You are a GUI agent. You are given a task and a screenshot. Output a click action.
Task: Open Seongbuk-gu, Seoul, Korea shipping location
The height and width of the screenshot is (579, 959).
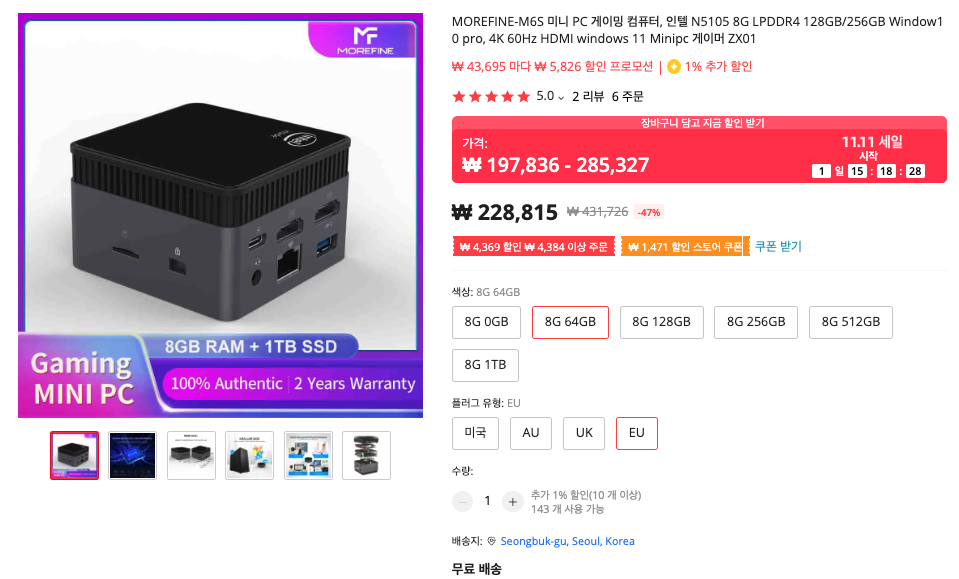tap(567, 541)
